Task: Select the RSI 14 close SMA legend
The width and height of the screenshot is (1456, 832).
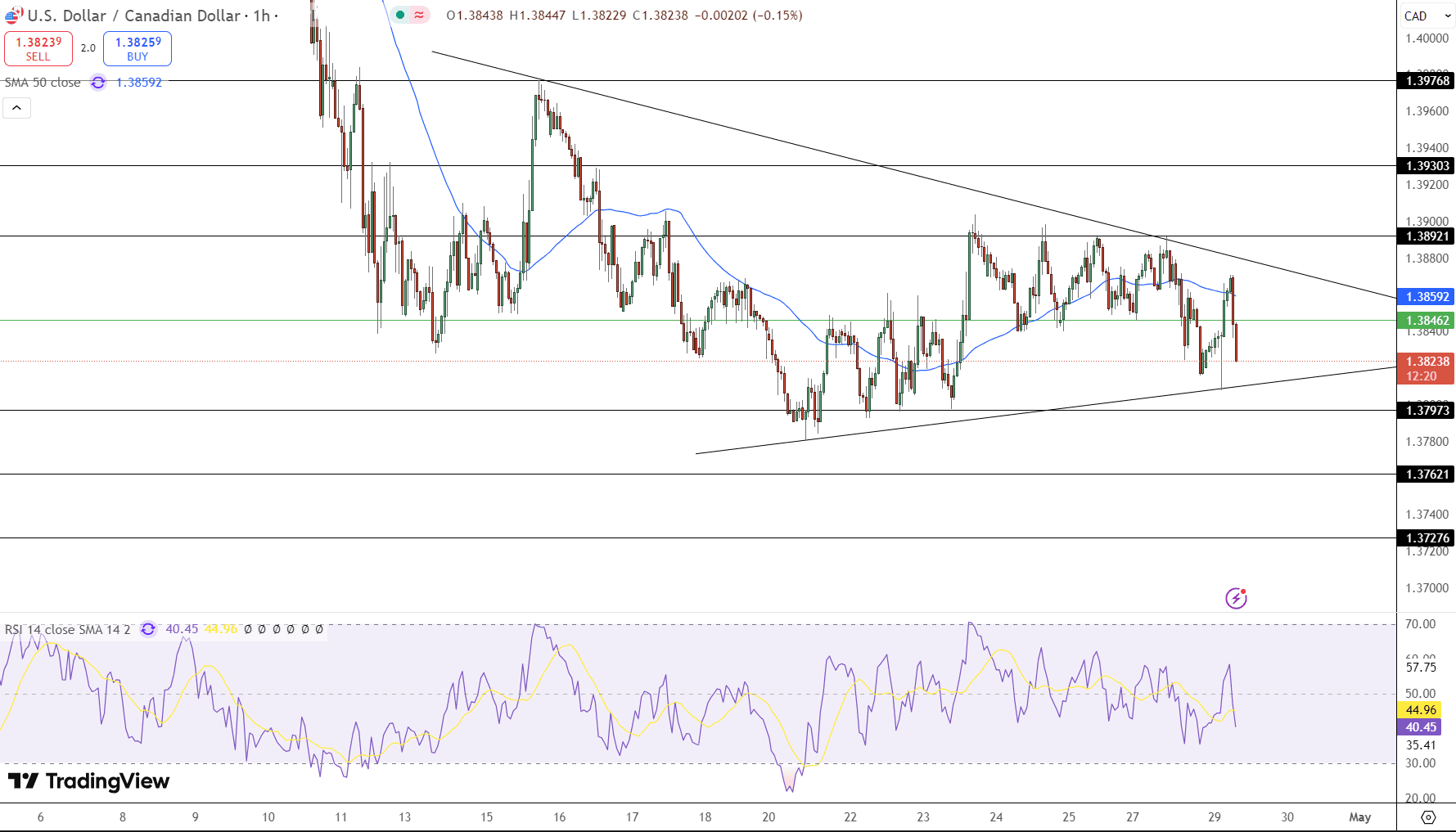Action: pos(67,629)
